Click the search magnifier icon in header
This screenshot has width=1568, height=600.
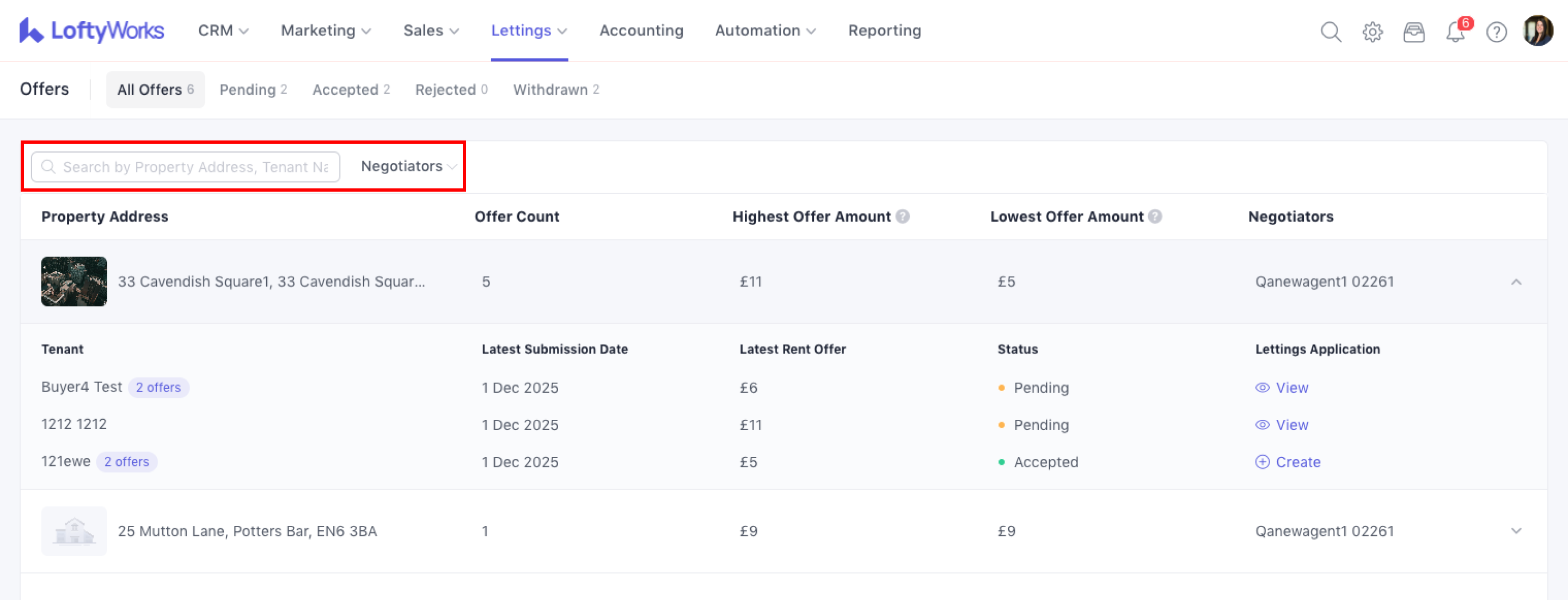[x=1331, y=32]
